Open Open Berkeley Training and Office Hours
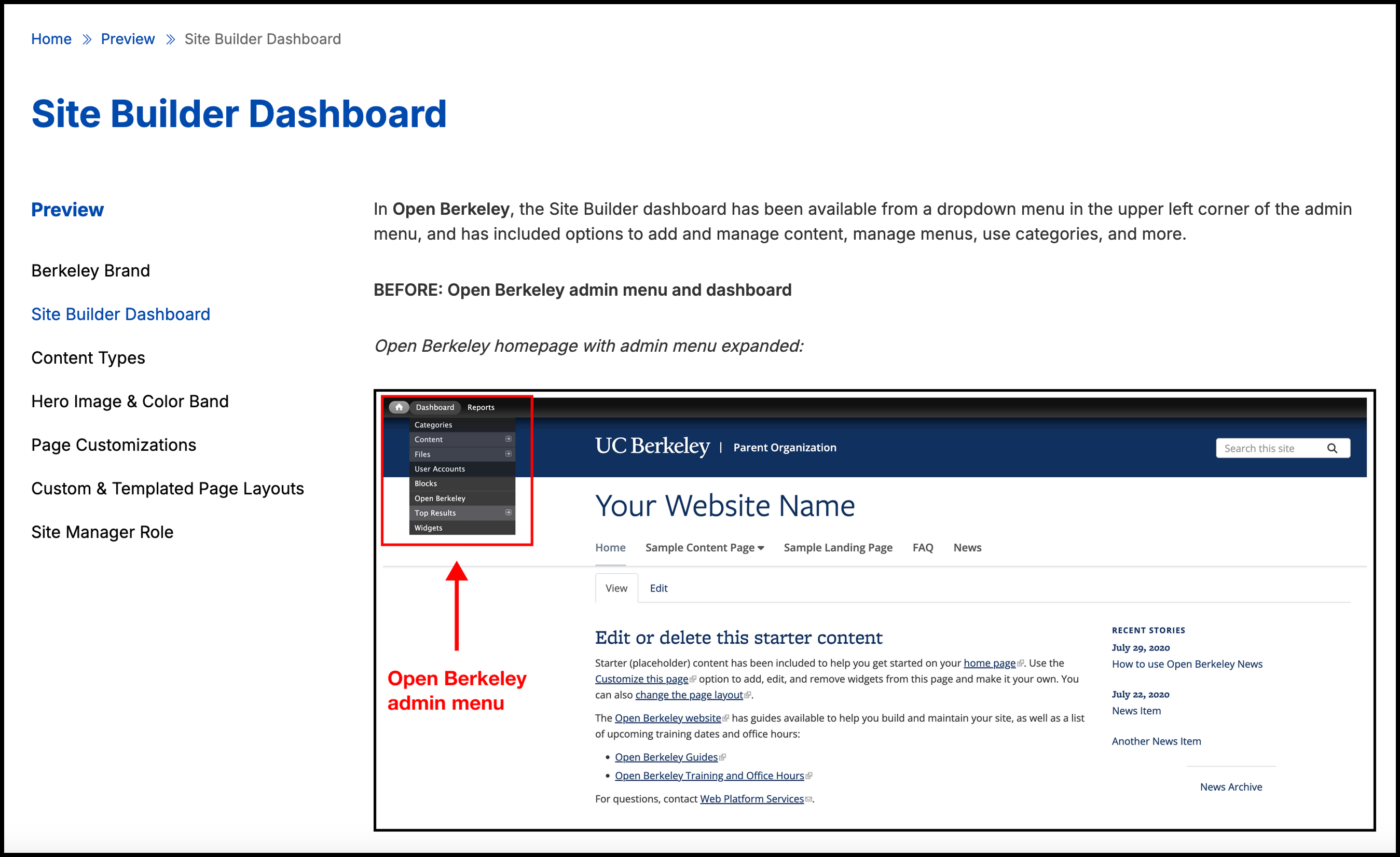1400x857 pixels. [x=709, y=775]
